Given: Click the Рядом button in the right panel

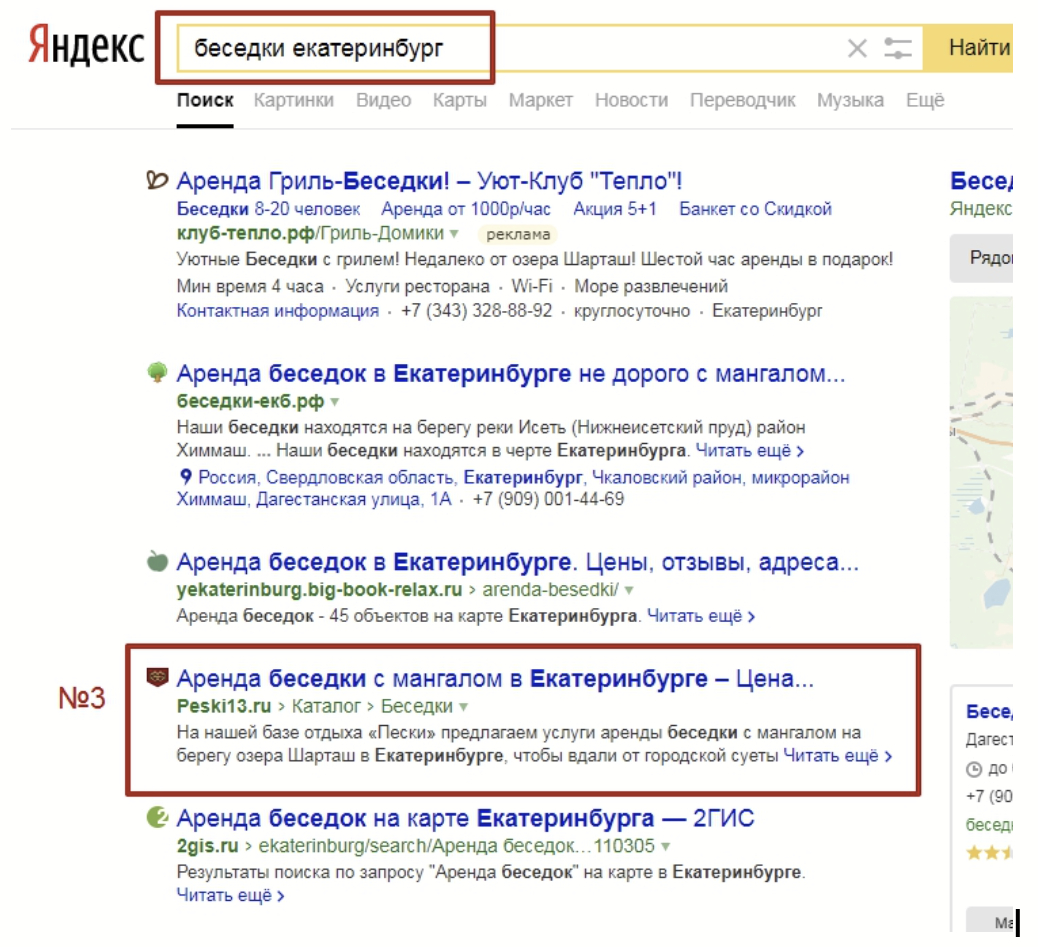Looking at the screenshot, I should 981,258.
